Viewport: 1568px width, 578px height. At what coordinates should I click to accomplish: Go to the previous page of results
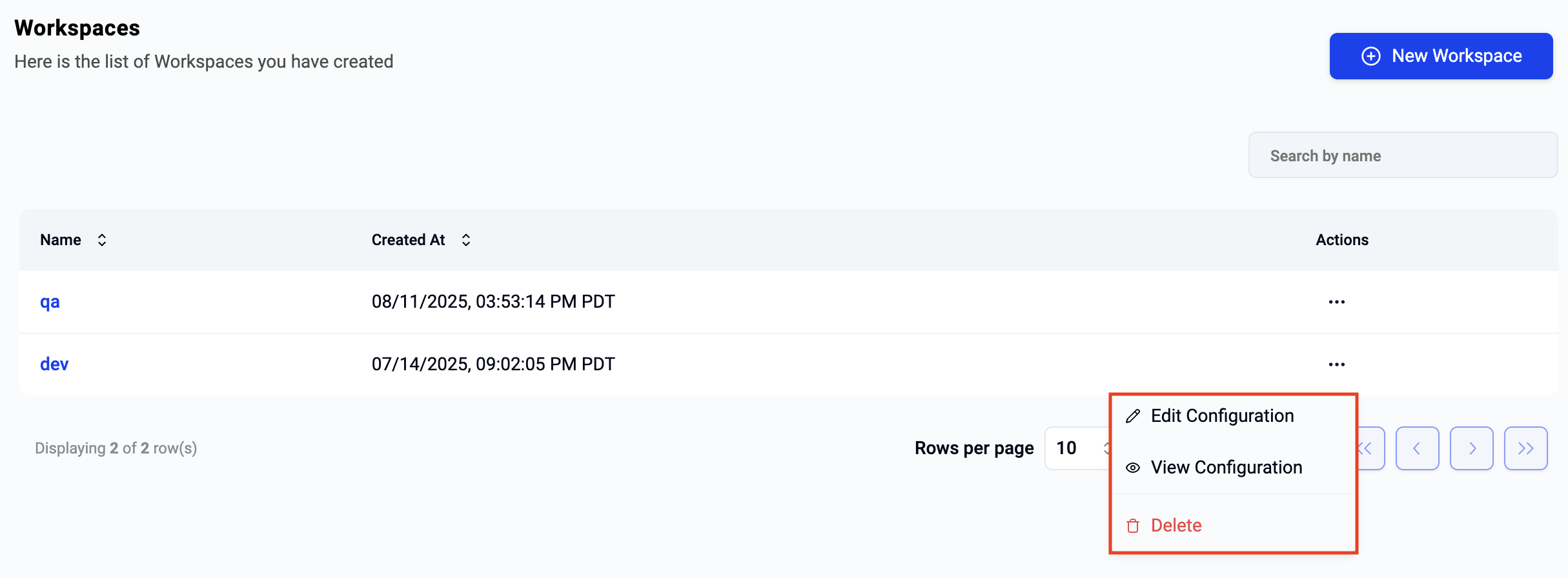point(1417,448)
